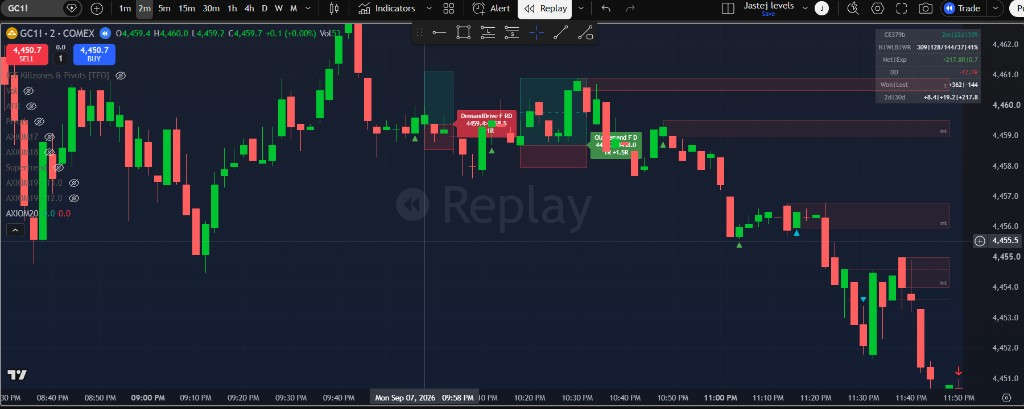
Task: Toggle visibility of Pivots indicator
Action: [x=39, y=122]
